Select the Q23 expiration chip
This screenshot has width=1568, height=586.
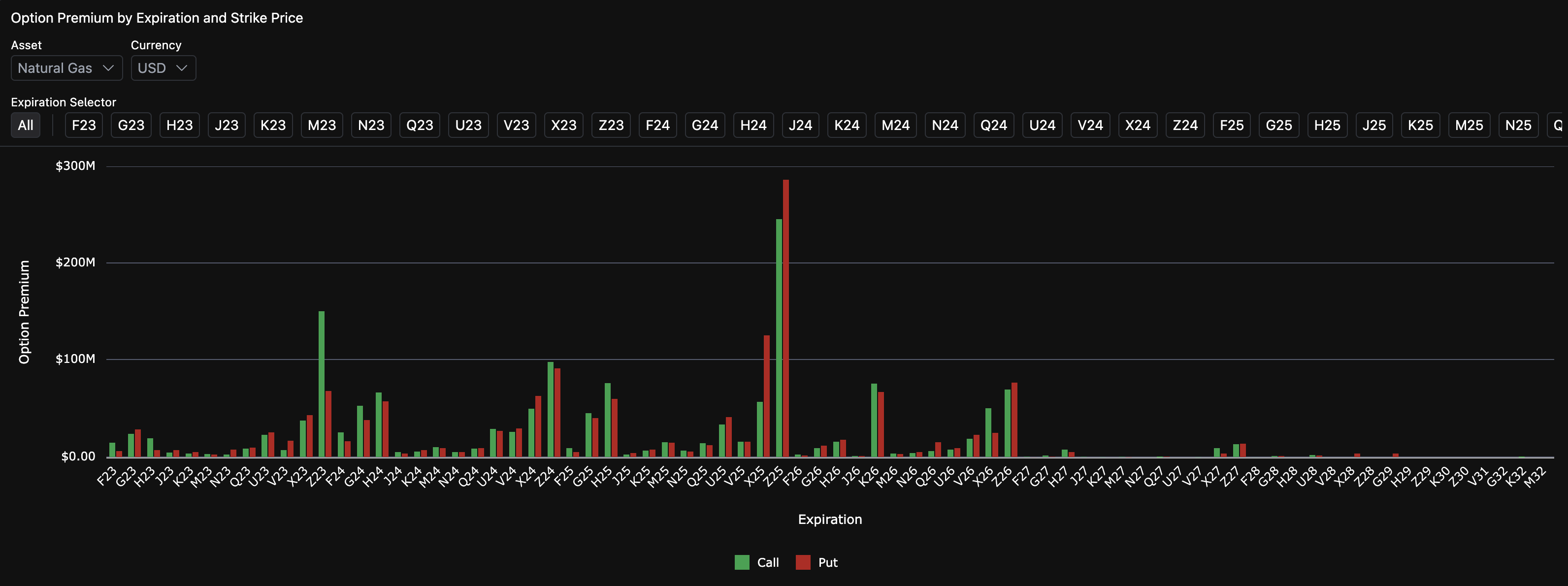pos(420,126)
